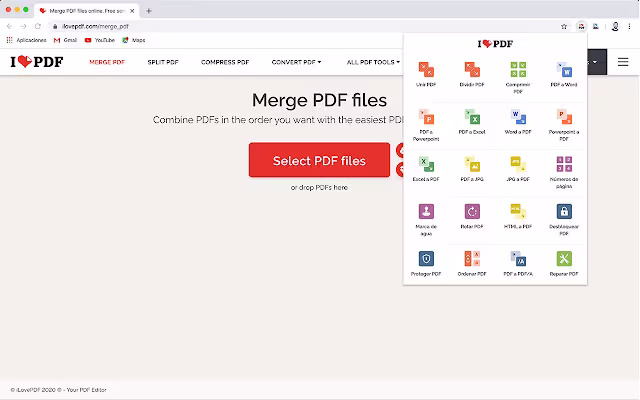Click the second extension icon in toolbar
The width and height of the screenshot is (640, 400).
point(596,27)
